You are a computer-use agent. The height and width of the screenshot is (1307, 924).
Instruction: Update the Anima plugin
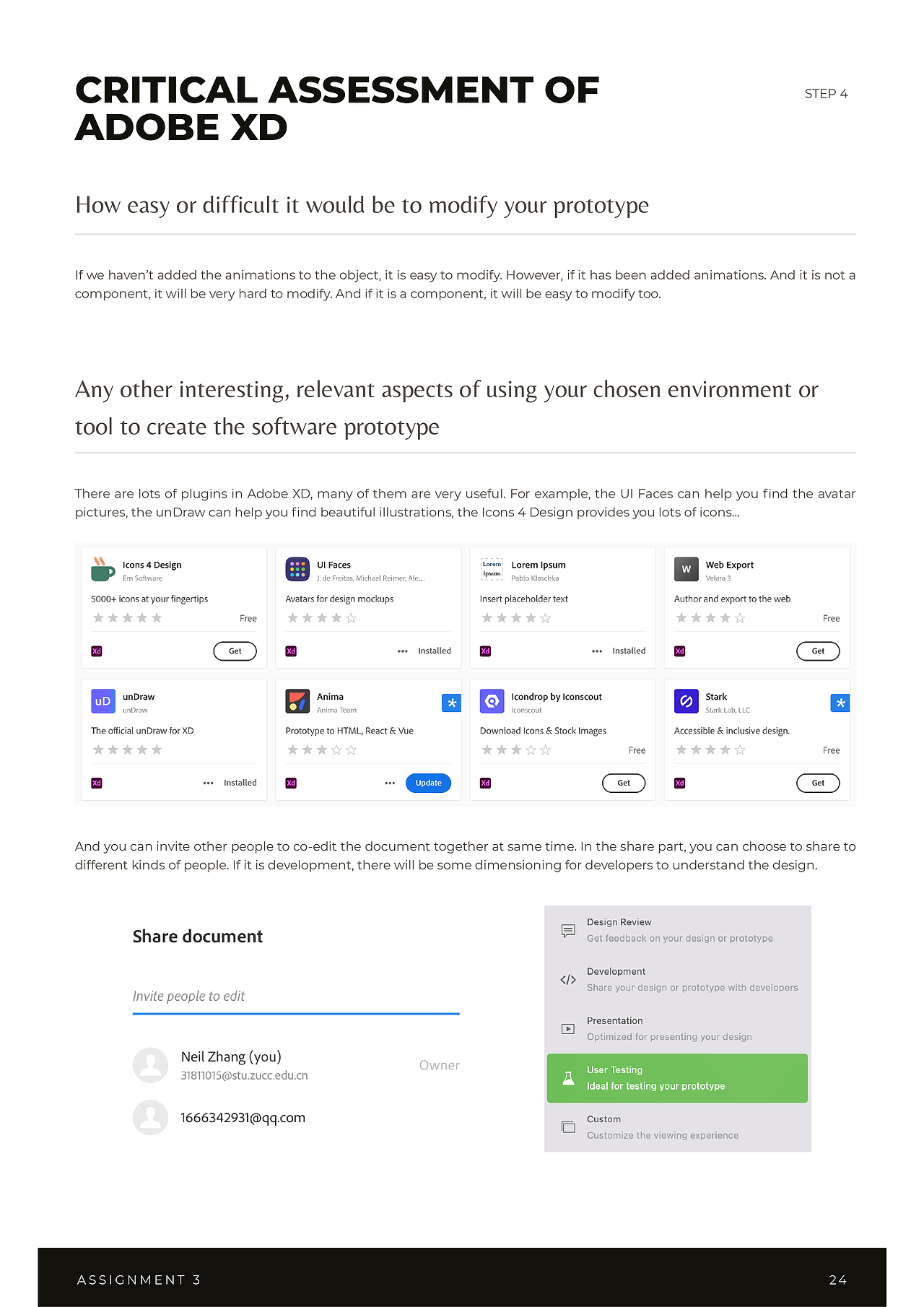click(428, 783)
